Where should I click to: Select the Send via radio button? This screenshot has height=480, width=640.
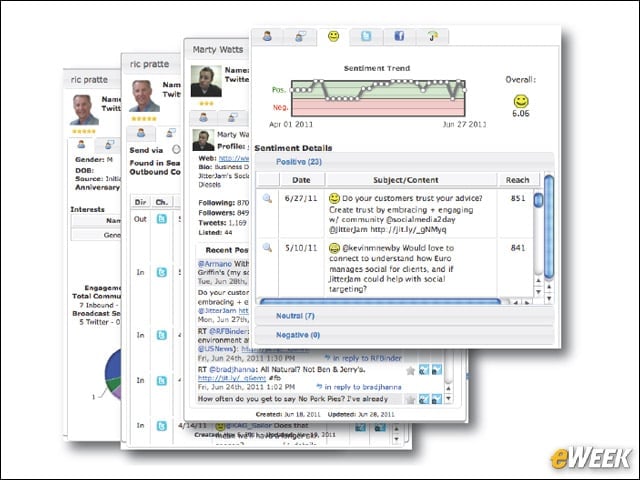coord(176,149)
